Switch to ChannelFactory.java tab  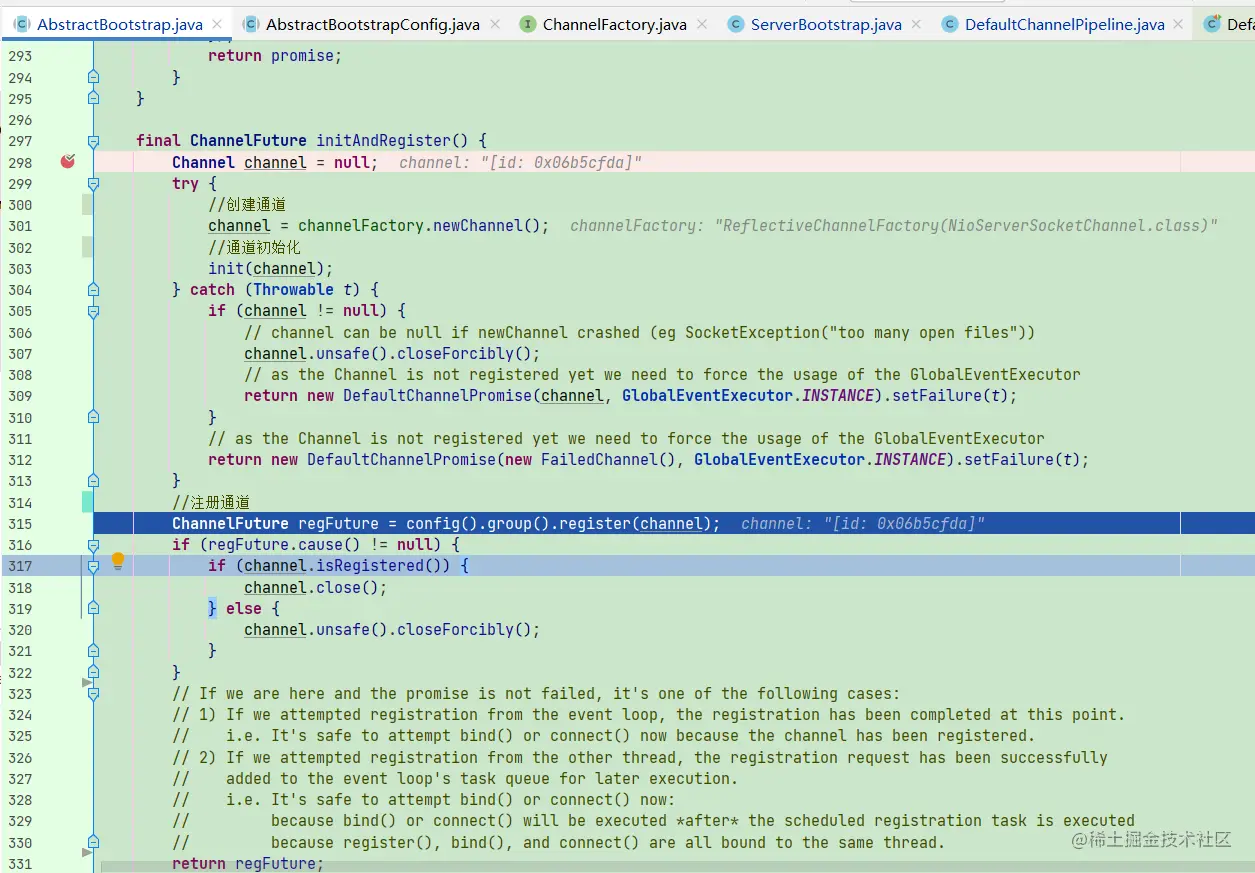pos(614,24)
